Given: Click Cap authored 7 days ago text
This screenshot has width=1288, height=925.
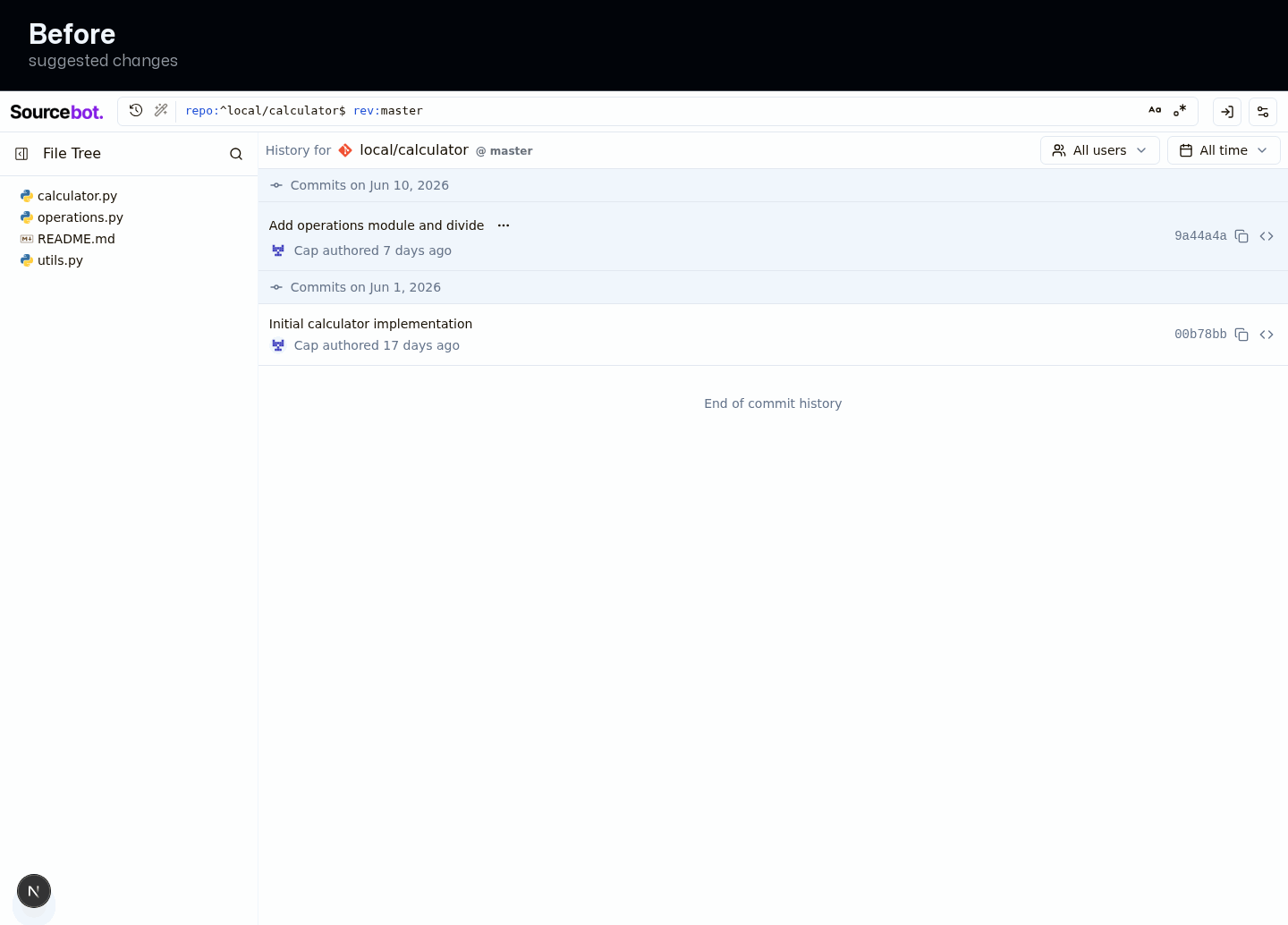Looking at the screenshot, I should click(373, 250).
